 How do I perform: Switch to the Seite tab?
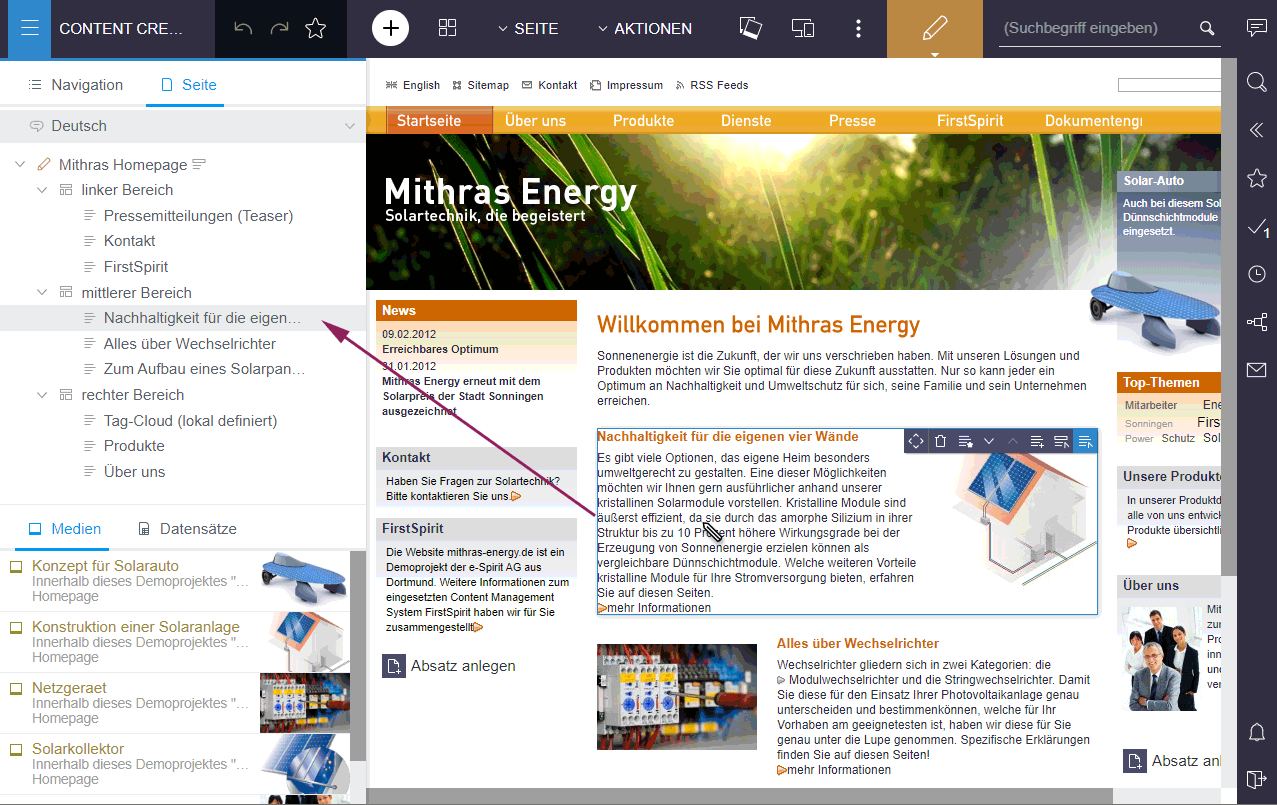(x=188, y=85)
